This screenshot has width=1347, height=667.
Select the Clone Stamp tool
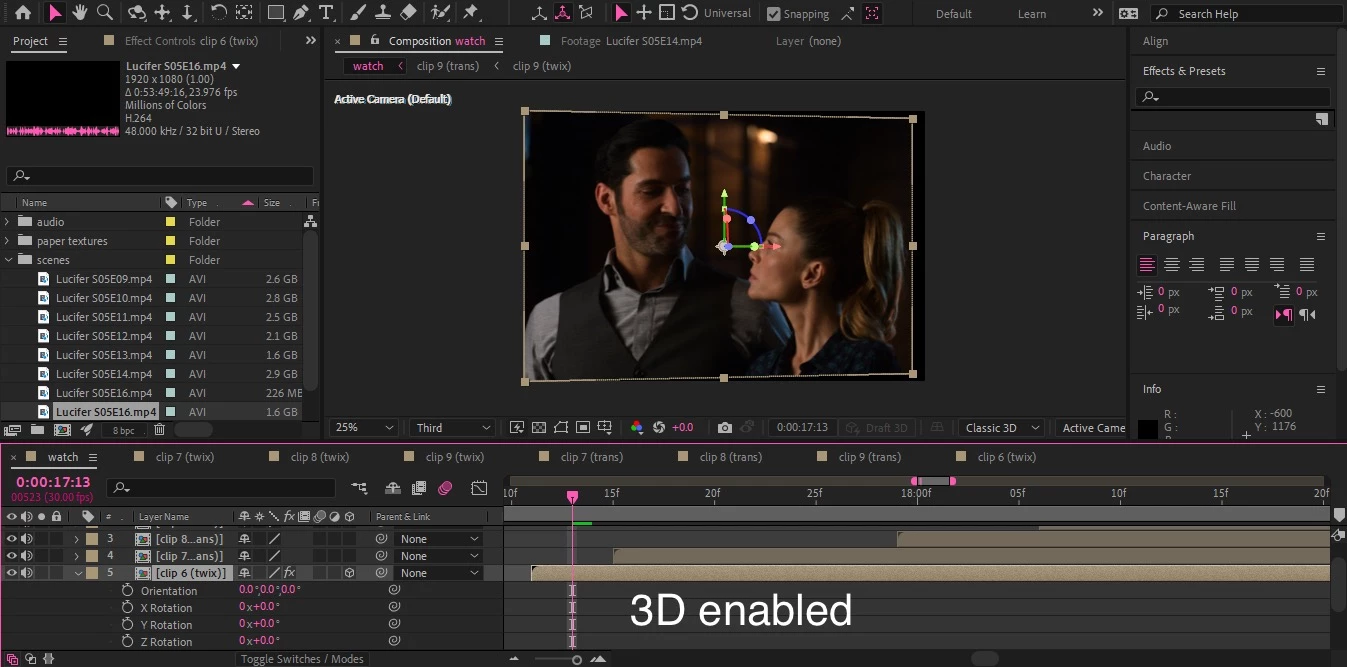(383, 13)
